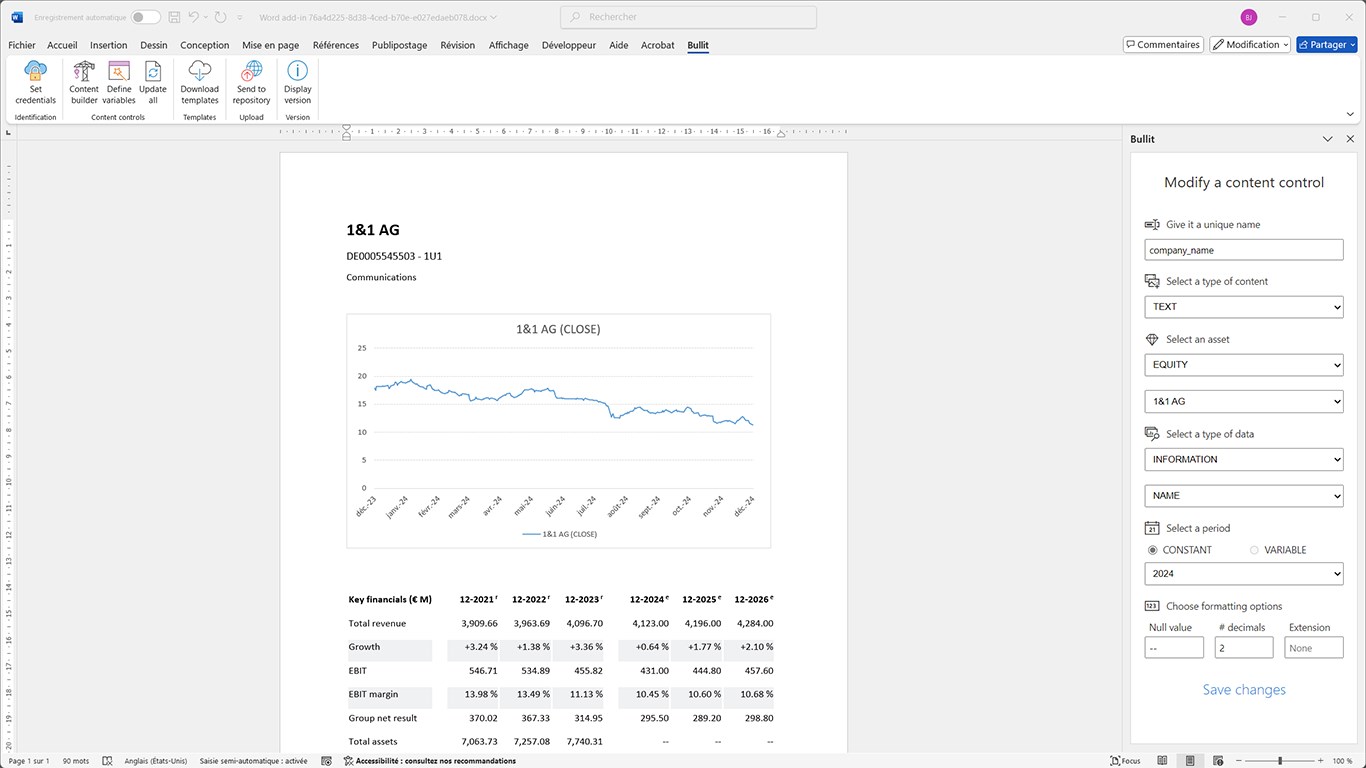1366x768 pixels.
Task: Click the 1&1 AG document heading
Action: tap(373, 230)
